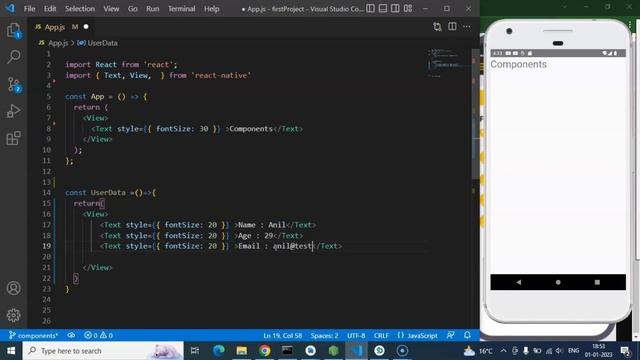Open editor More Actions ellipsis

tap(467, 27)
